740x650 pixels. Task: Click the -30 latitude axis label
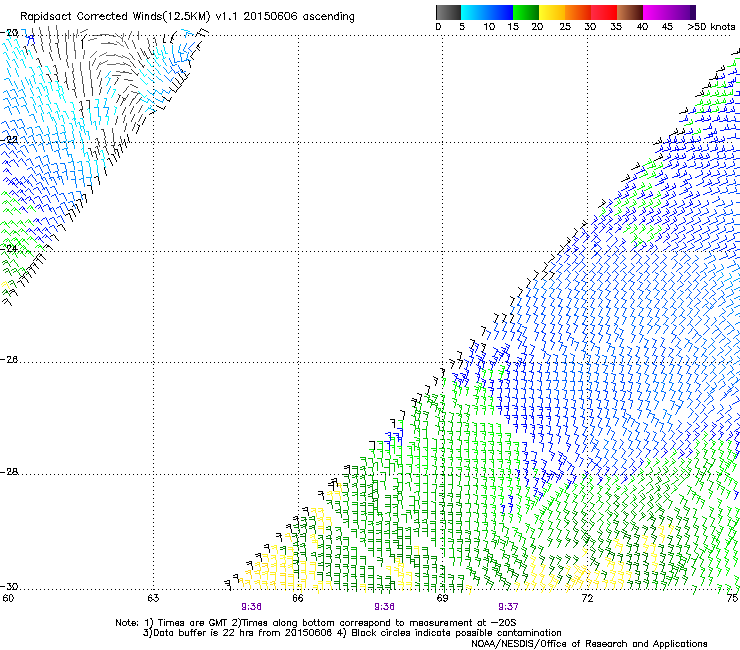[9, 587]
